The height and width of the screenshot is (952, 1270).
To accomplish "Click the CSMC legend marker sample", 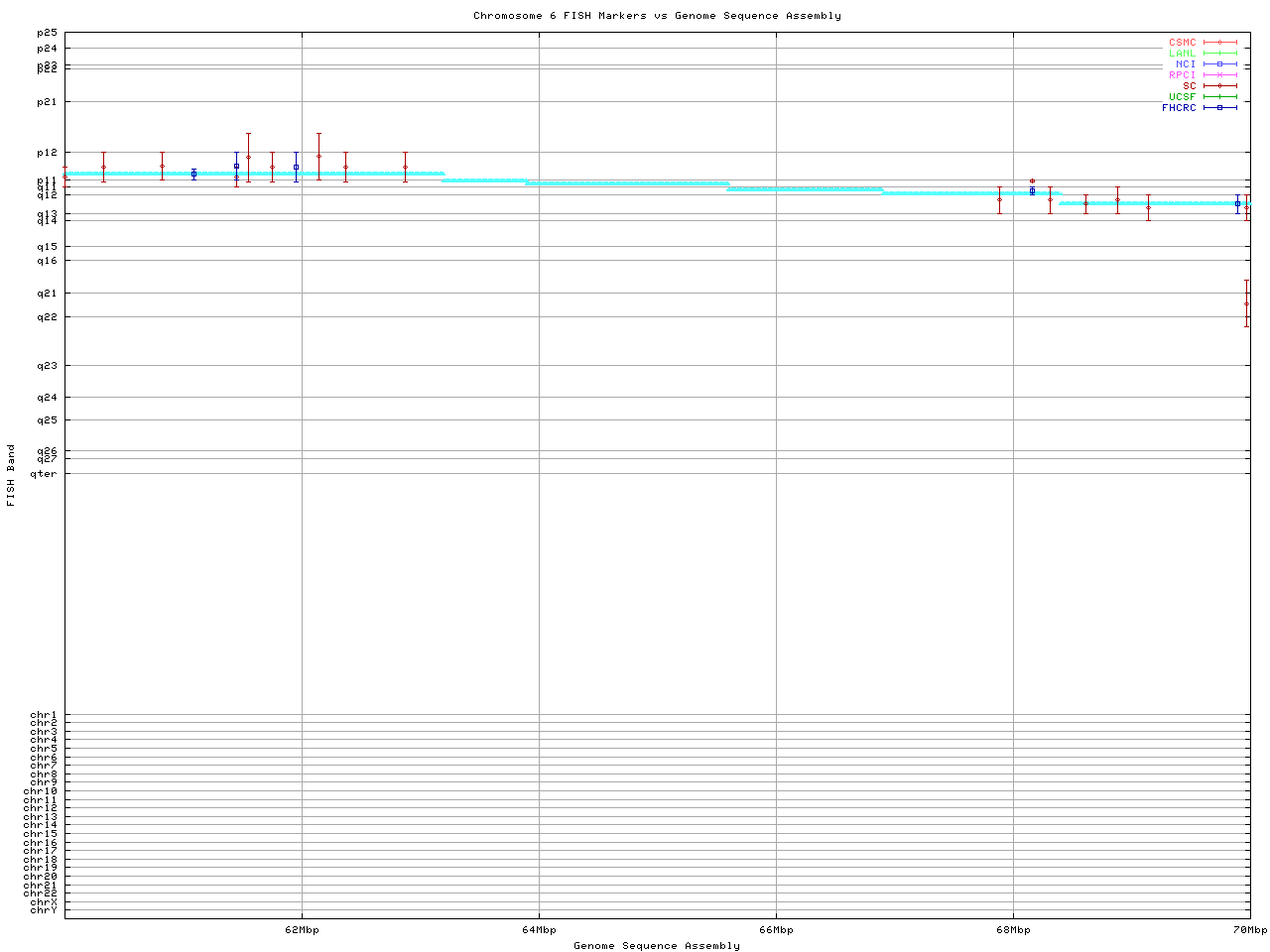I will [x=1219, y=43].
